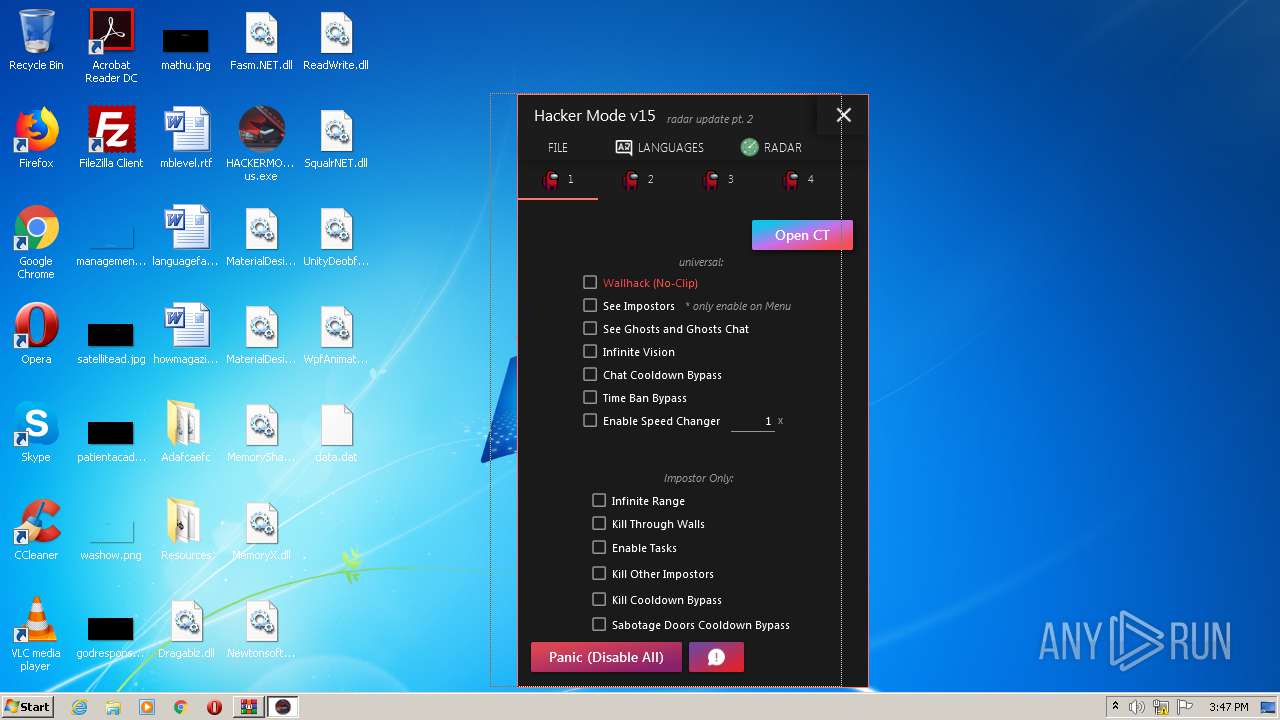Select the Adafcaefc folder icon
Screen dimensions: 1280x720
(186, 433)
